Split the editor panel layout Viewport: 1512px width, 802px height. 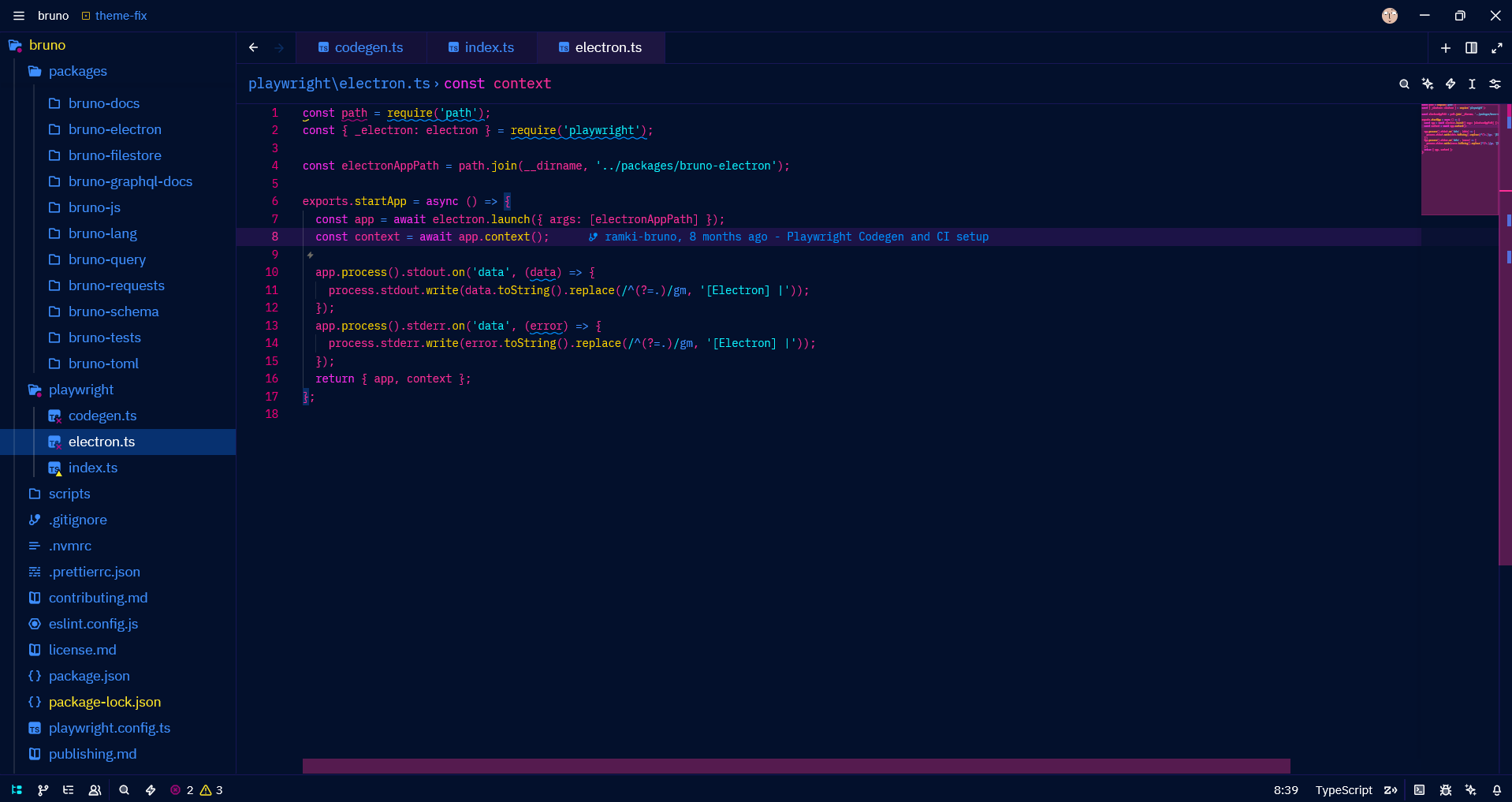click(x=1471, y=48)
